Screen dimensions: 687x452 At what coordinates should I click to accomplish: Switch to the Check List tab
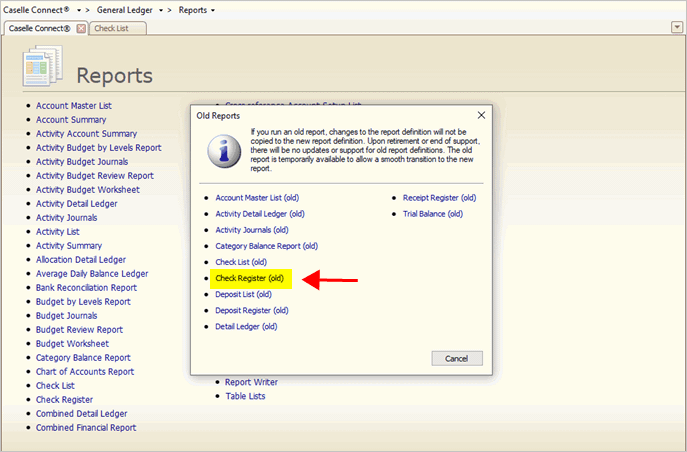point(118,28)
